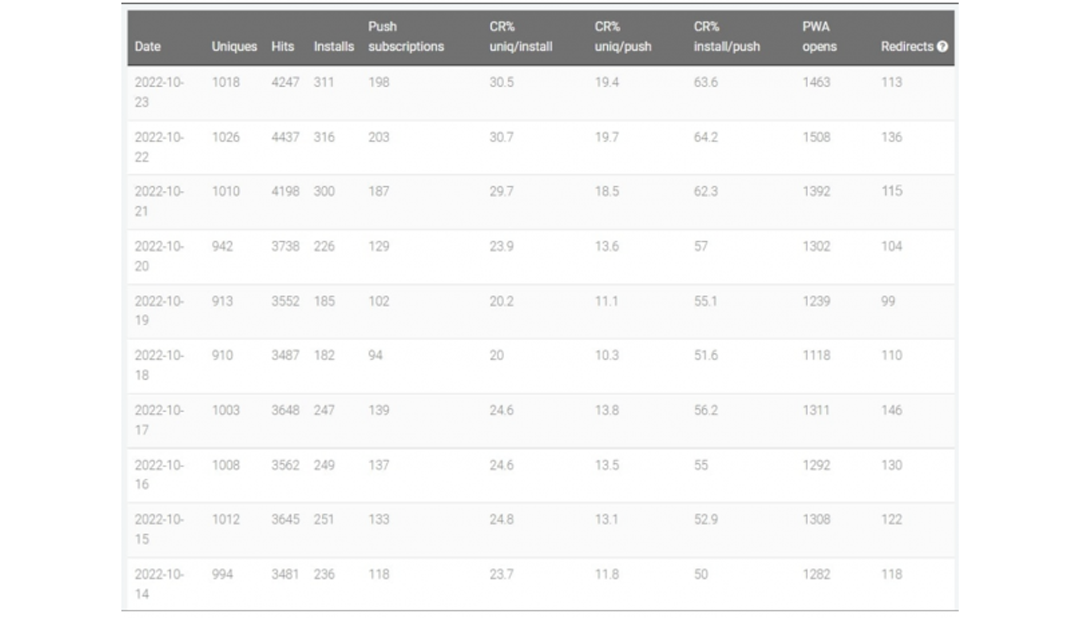Click the 2022-10-22 date cell
This screenshot has height=618, width=1080.
coord(159,146)
